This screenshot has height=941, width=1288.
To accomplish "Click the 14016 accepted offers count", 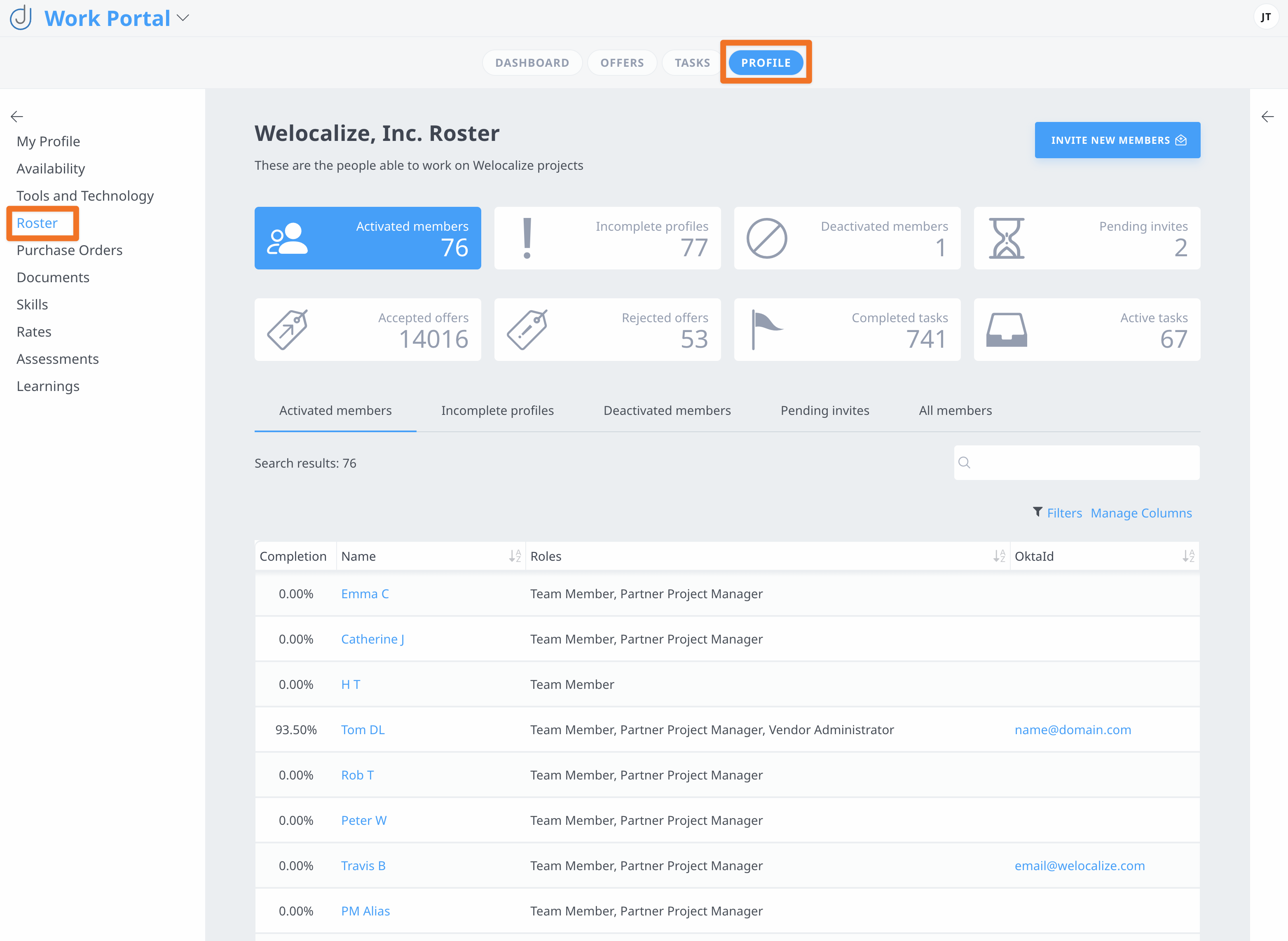I will click(434, 339).
